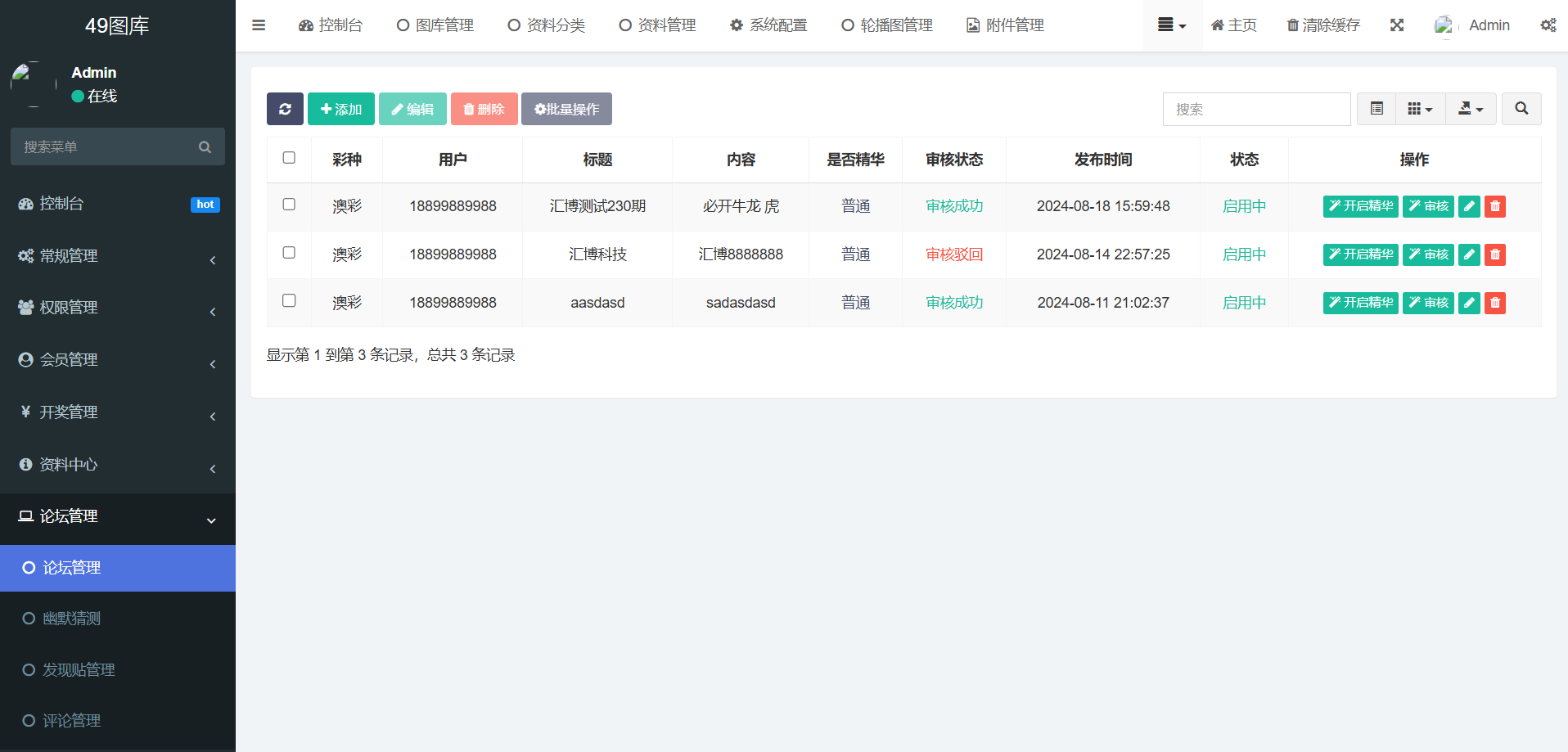Open the settings gears icon at top right

coord(1548,25)
